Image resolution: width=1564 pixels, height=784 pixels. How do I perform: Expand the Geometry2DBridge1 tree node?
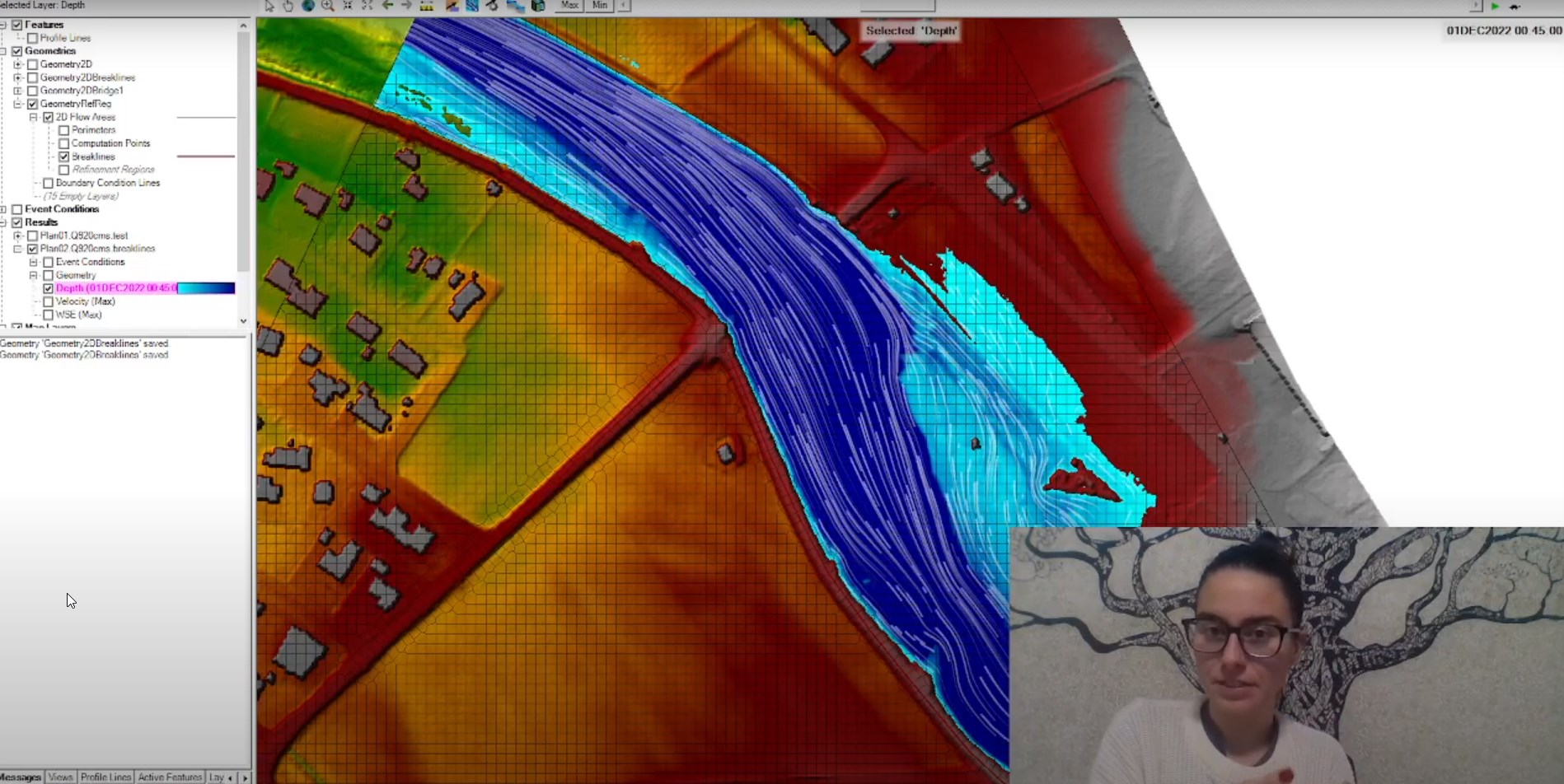[17, 91]
